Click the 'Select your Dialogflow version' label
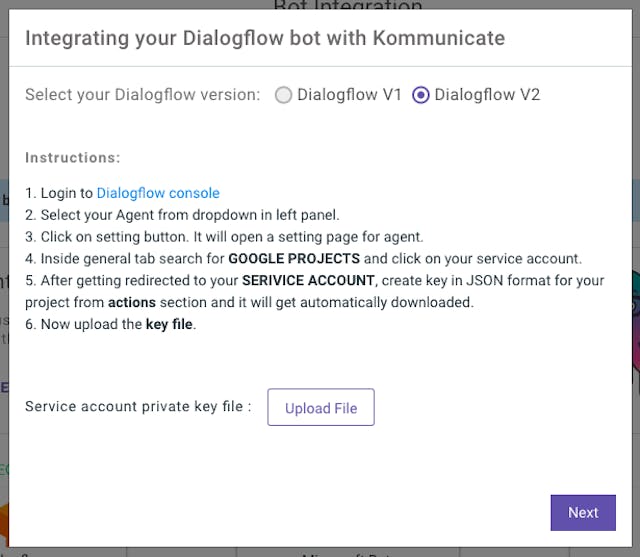This screenshot has width=640, height=557. point(142,95)
